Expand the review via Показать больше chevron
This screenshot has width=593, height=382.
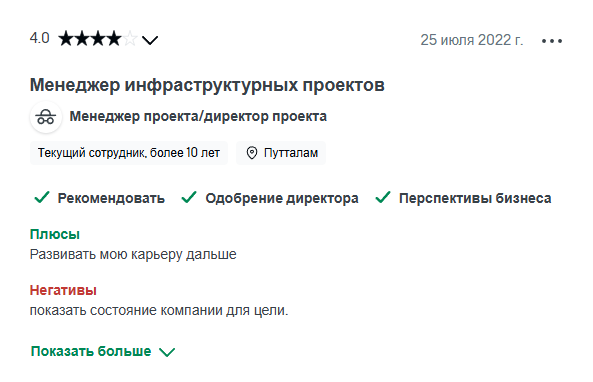point(167,352)
